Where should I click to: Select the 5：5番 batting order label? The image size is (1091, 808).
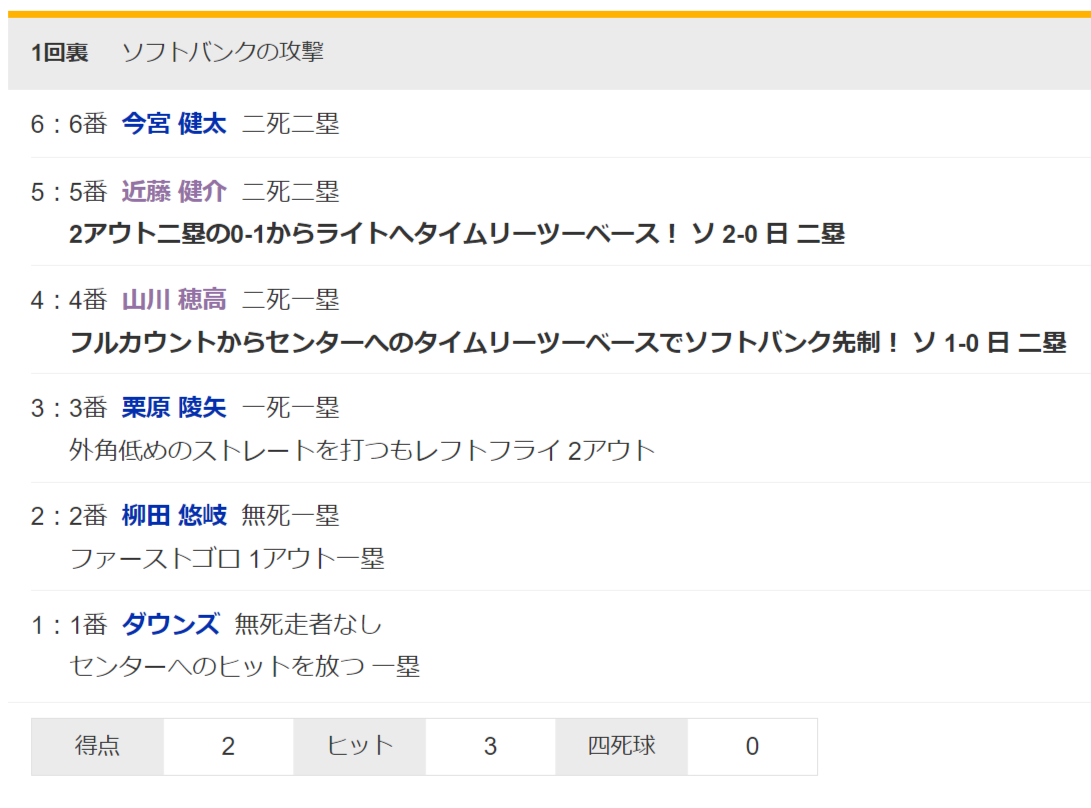pos(68,191)
